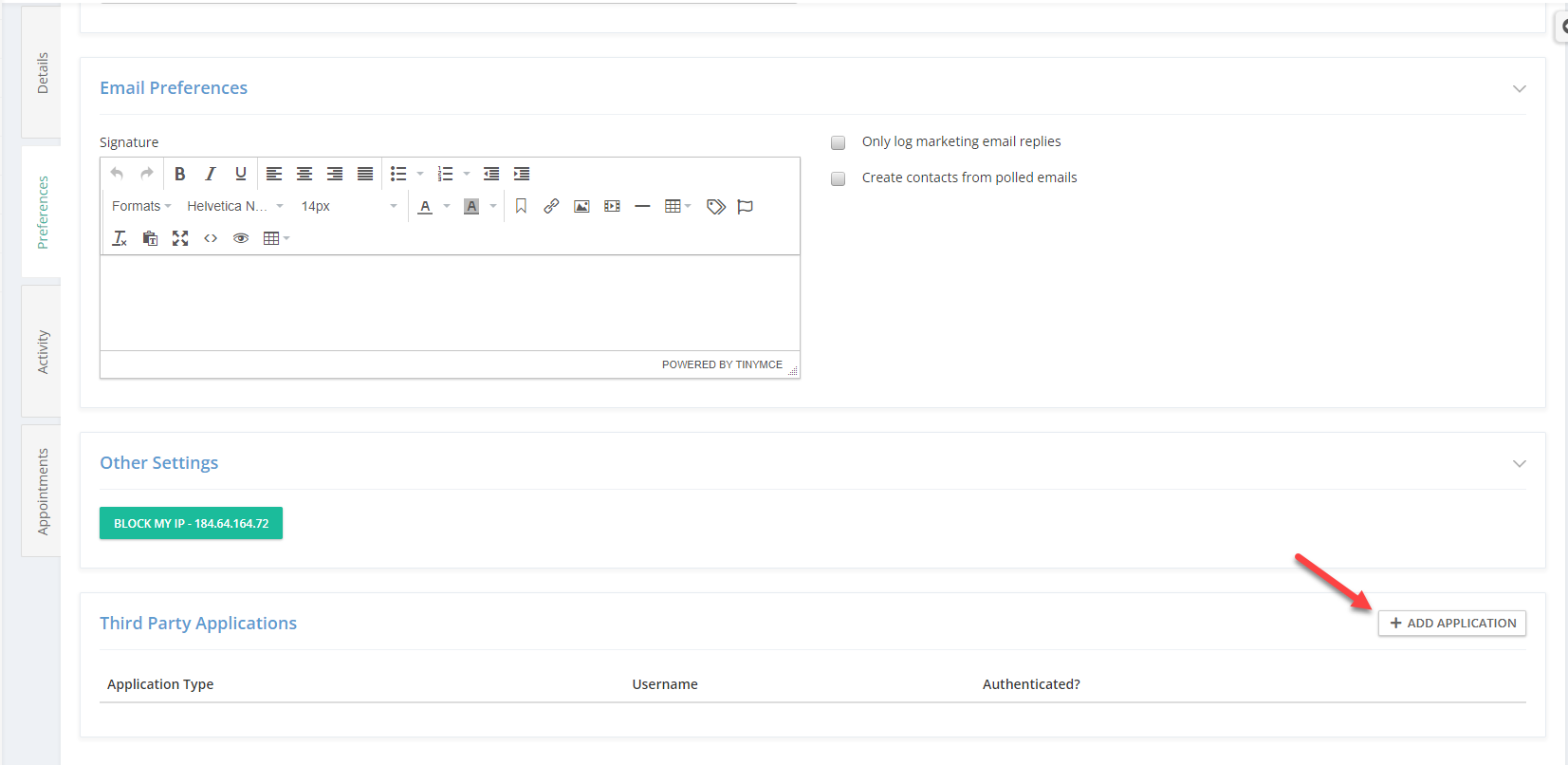Open the text color picker arrow
1568x765 pixels.
coord(447,206)
